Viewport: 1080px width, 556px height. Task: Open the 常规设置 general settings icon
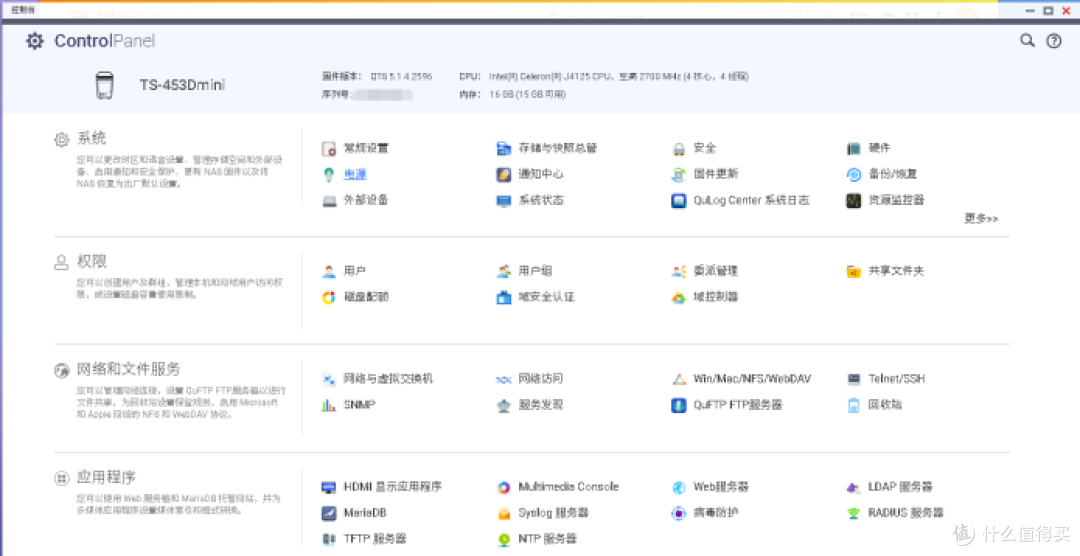tap(329, 148)
